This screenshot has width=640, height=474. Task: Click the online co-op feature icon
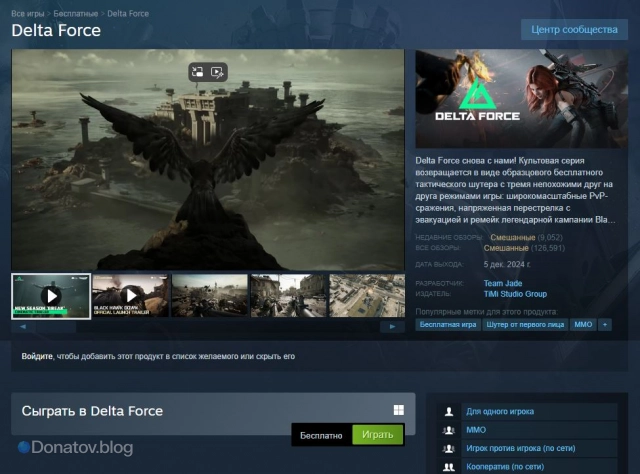(x=449, y=467)
